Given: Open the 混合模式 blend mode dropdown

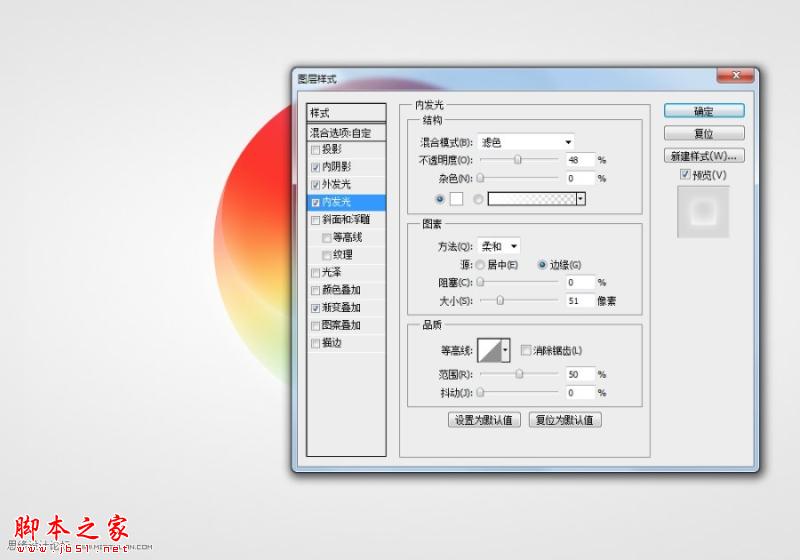Looking at the screenshot, I should click(x=526, y=142).
